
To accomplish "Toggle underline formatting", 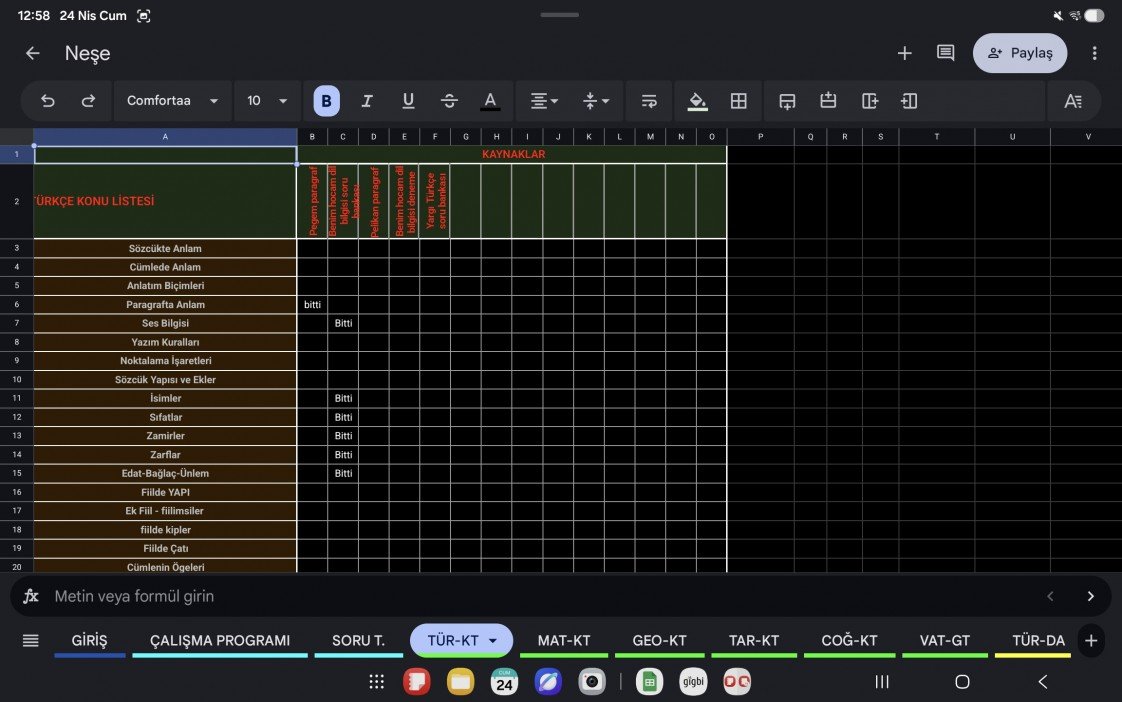I will 408,101.
